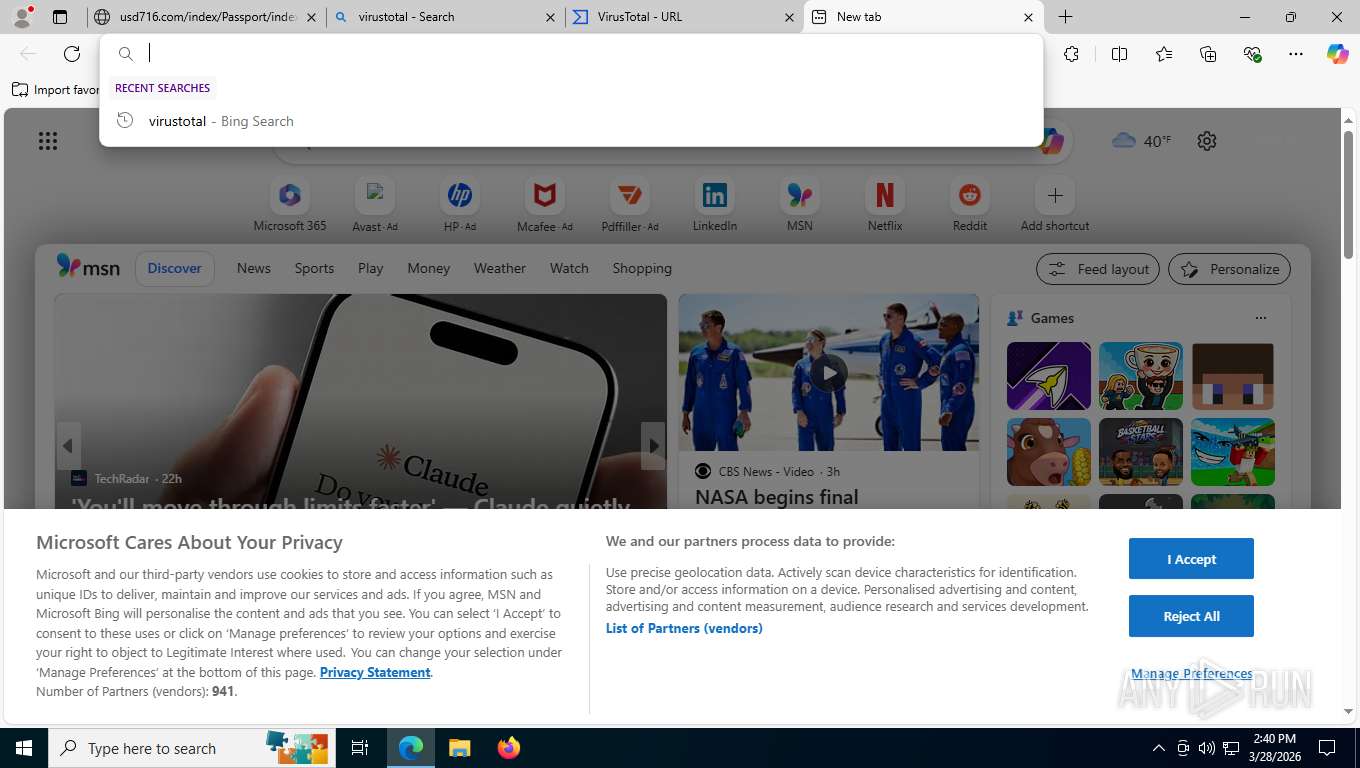
Task: Open the Weather feed tab
Action: 500,268
